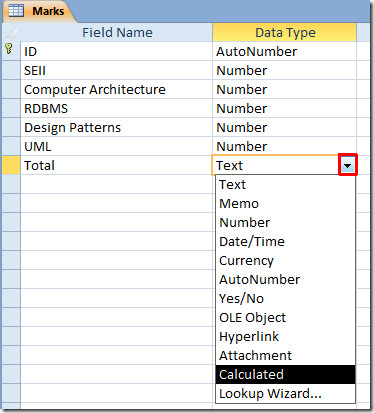Click the Data Type column header
374x413 pixels.
[284, 32]
